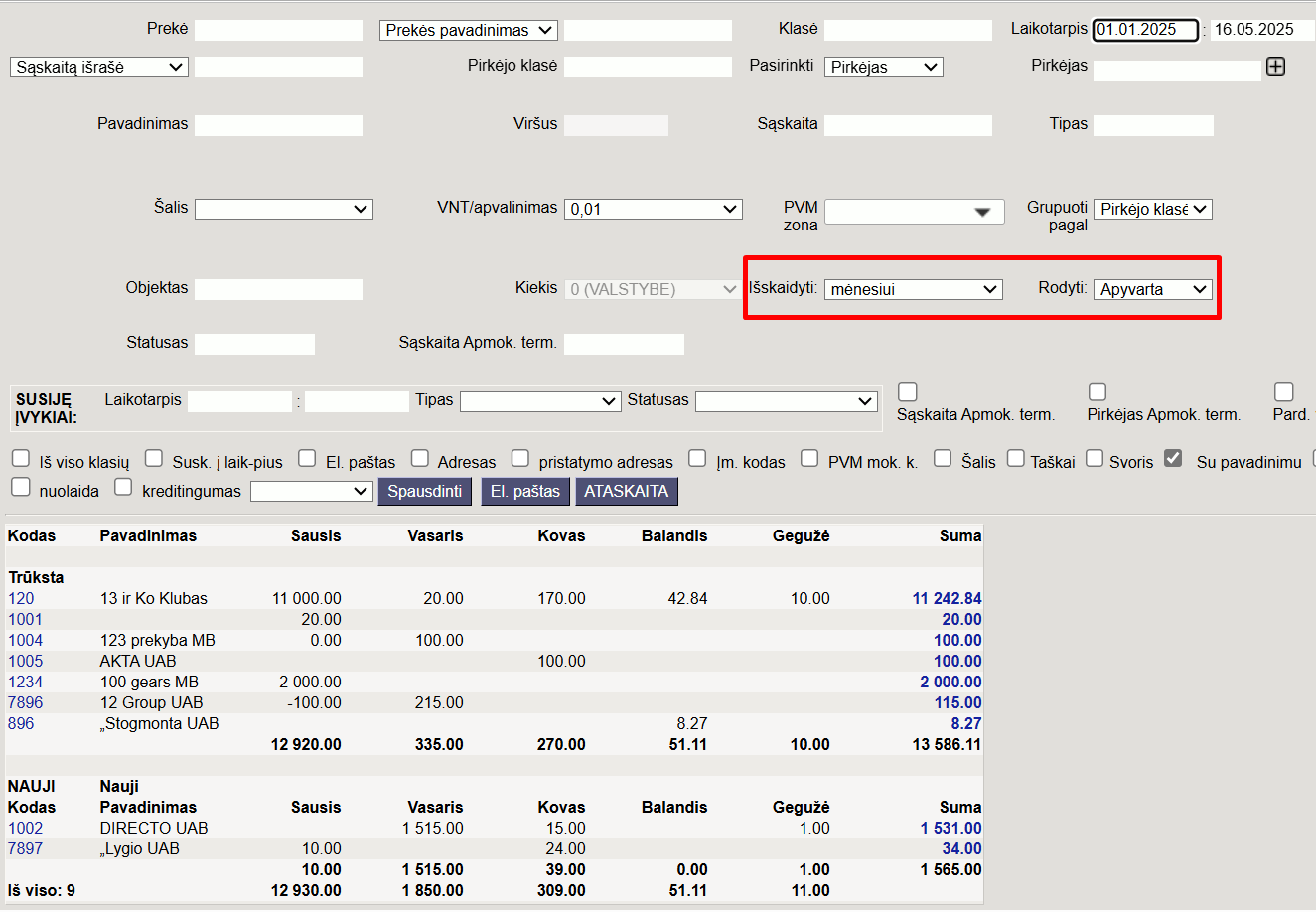Click the El. paštas send button

point(525,492)
